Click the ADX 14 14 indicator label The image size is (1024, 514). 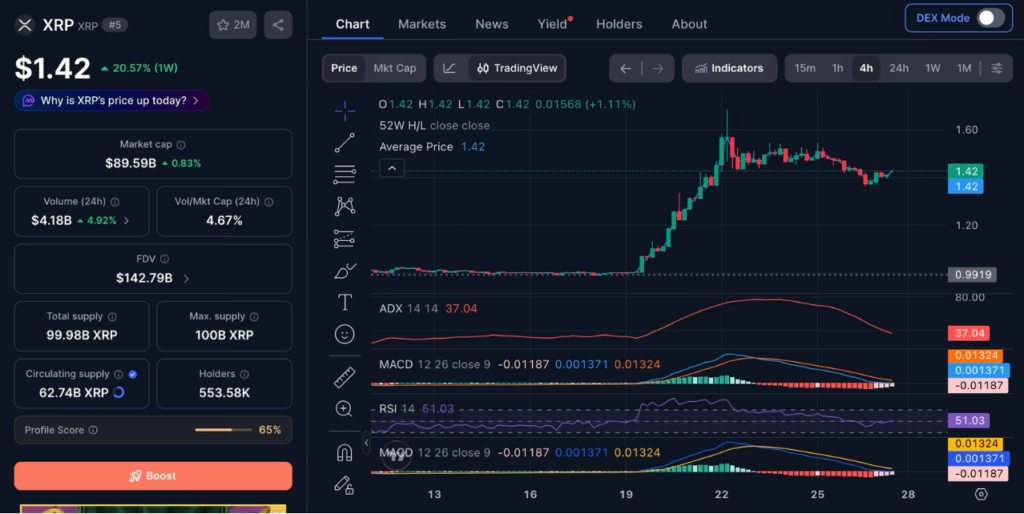[x=409, y=308]
